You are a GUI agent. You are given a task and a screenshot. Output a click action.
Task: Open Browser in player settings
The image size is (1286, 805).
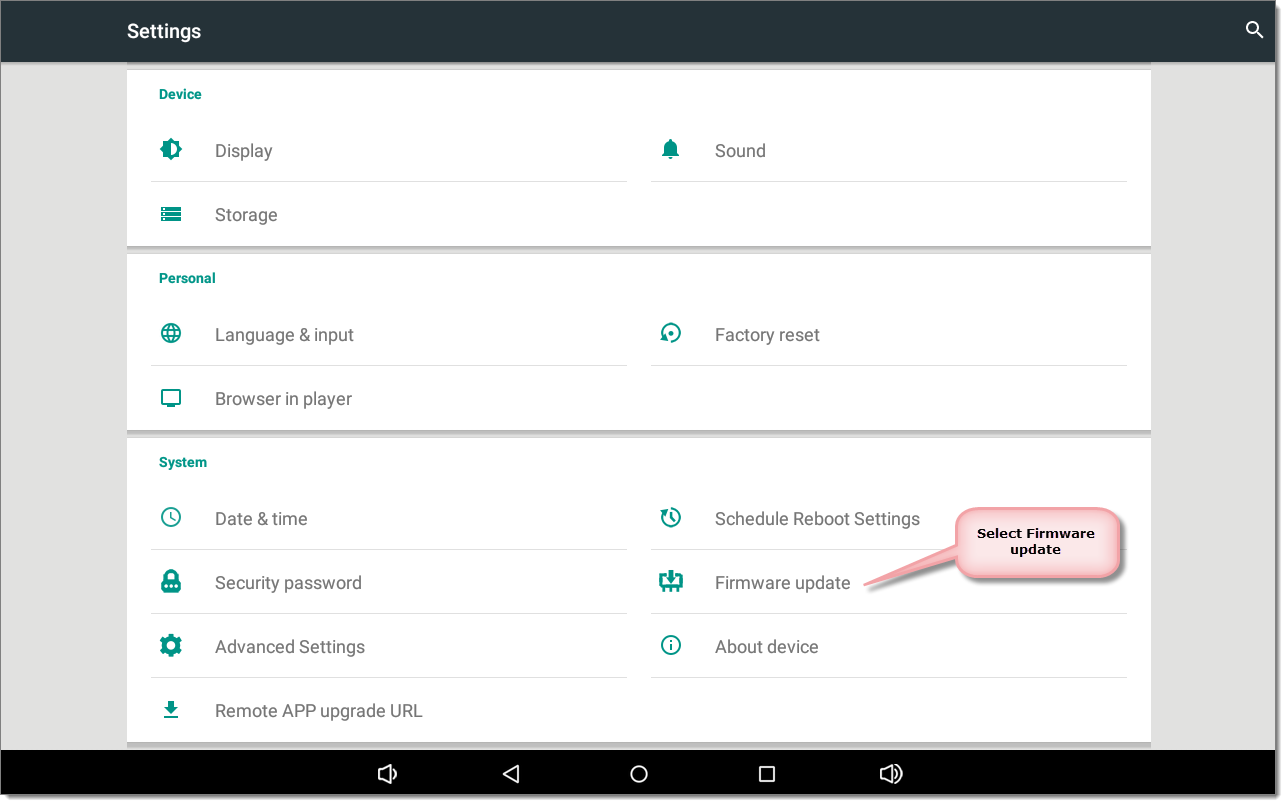pos(283,399)
